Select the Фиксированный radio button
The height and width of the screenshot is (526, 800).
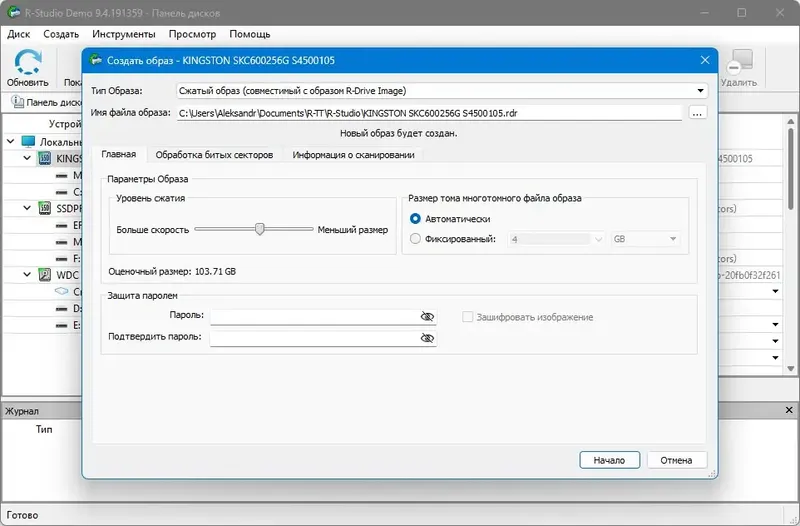coord(415,239)
